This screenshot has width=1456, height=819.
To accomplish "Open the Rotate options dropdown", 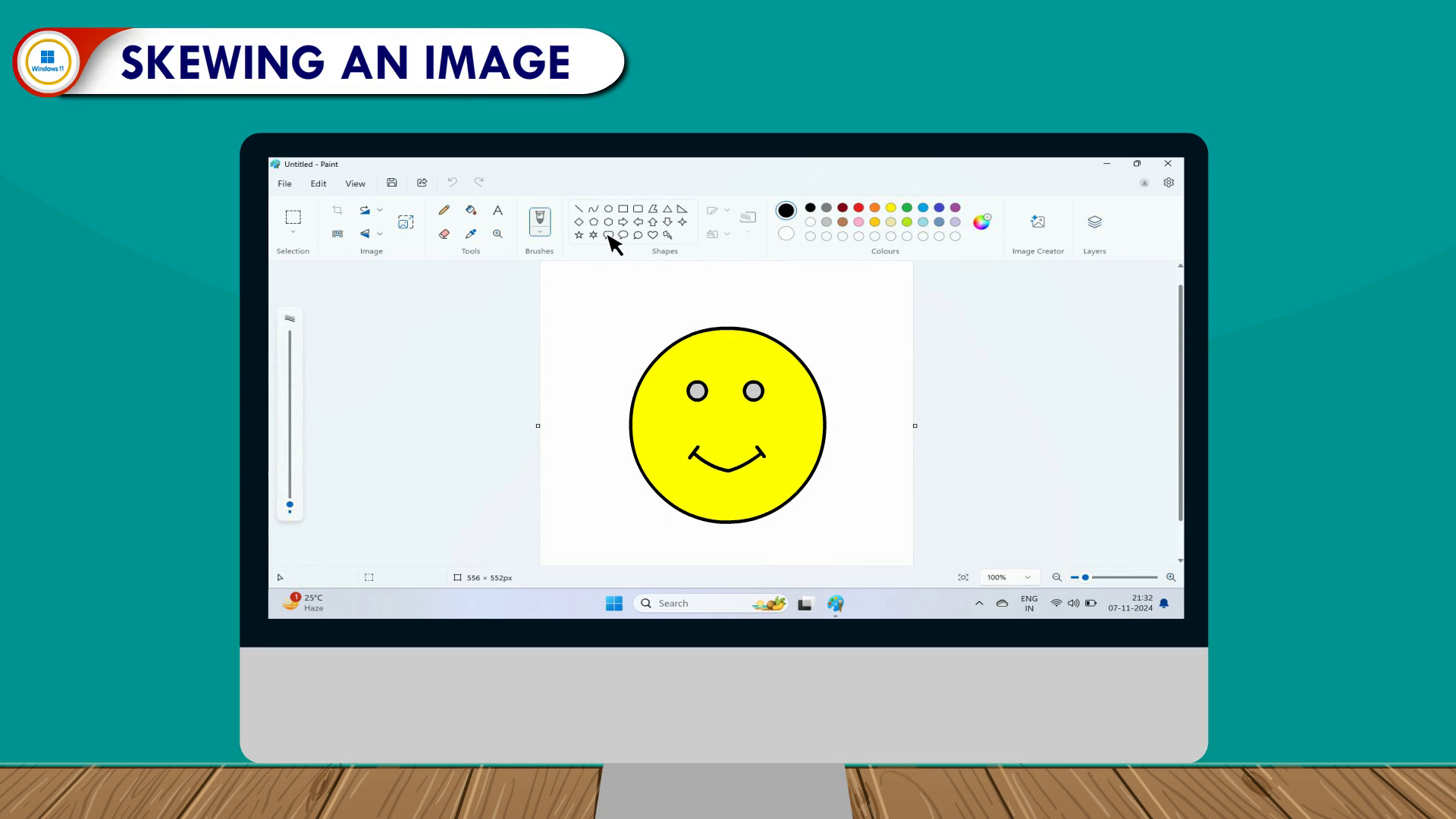I will click(x=380, y=210).
